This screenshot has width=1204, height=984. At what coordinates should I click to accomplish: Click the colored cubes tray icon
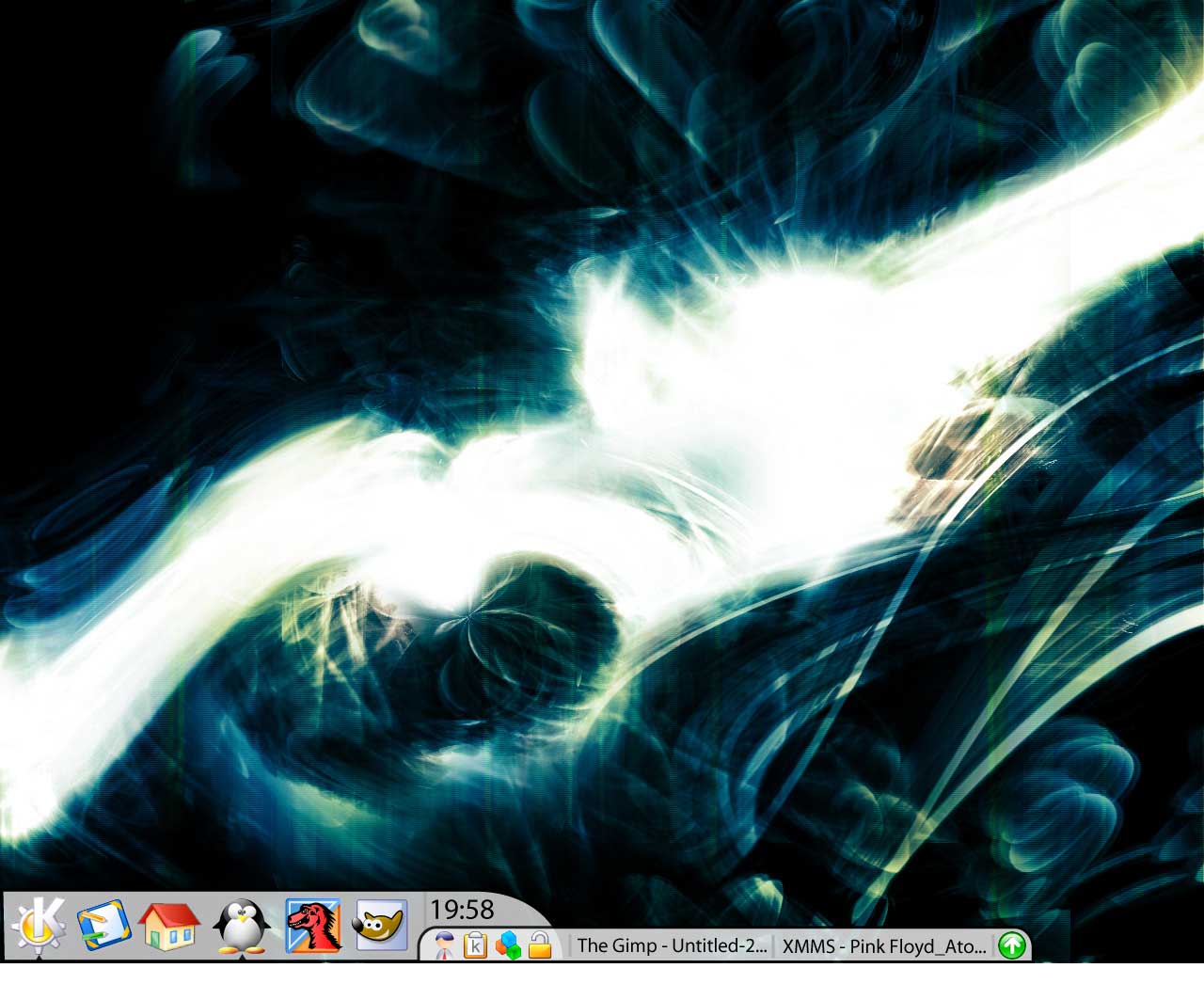point(508,945)
